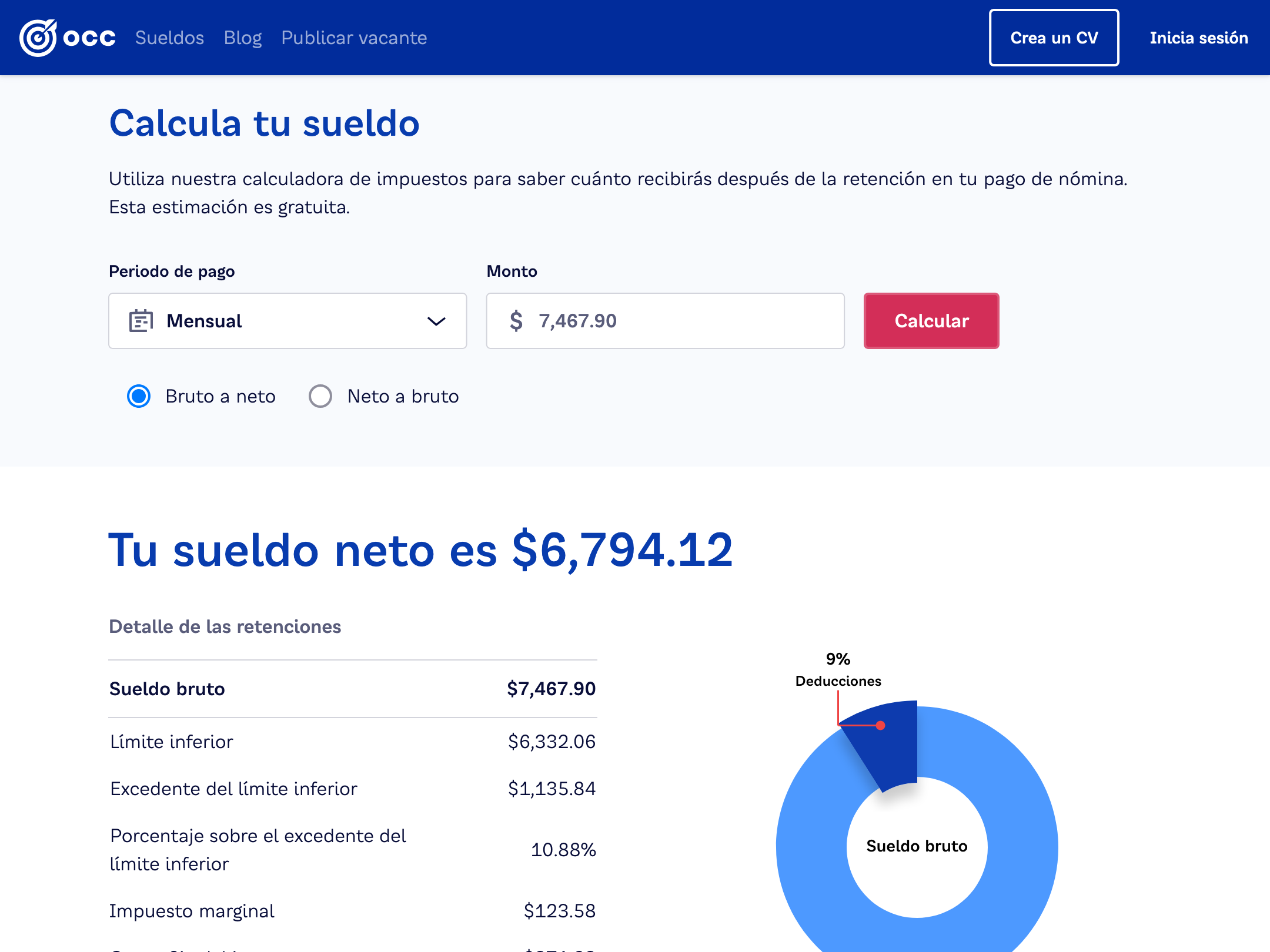This screenshot has height=952, width=1270.
Task: Click the Crea un CV button
Action: point(1054,38)
